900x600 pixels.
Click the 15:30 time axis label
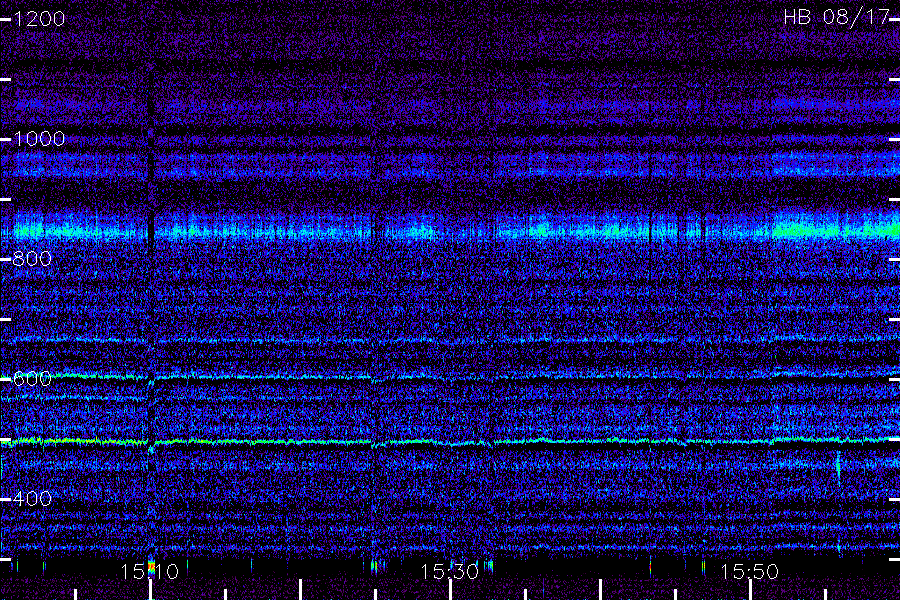[449, 571]
